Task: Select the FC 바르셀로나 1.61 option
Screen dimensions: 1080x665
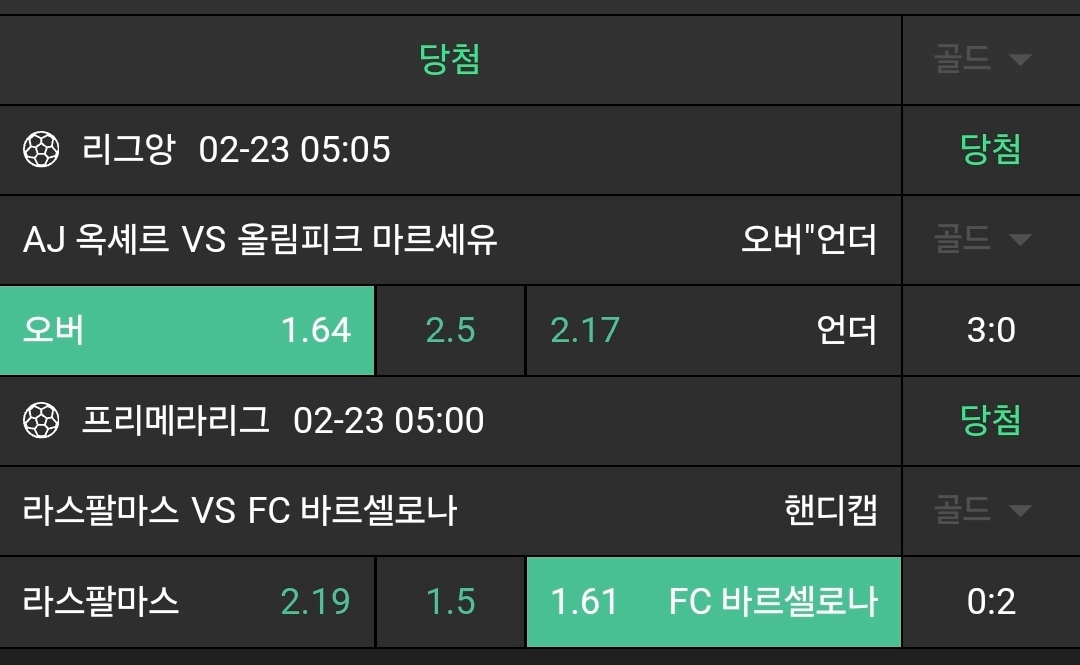Action: [713, 601]
